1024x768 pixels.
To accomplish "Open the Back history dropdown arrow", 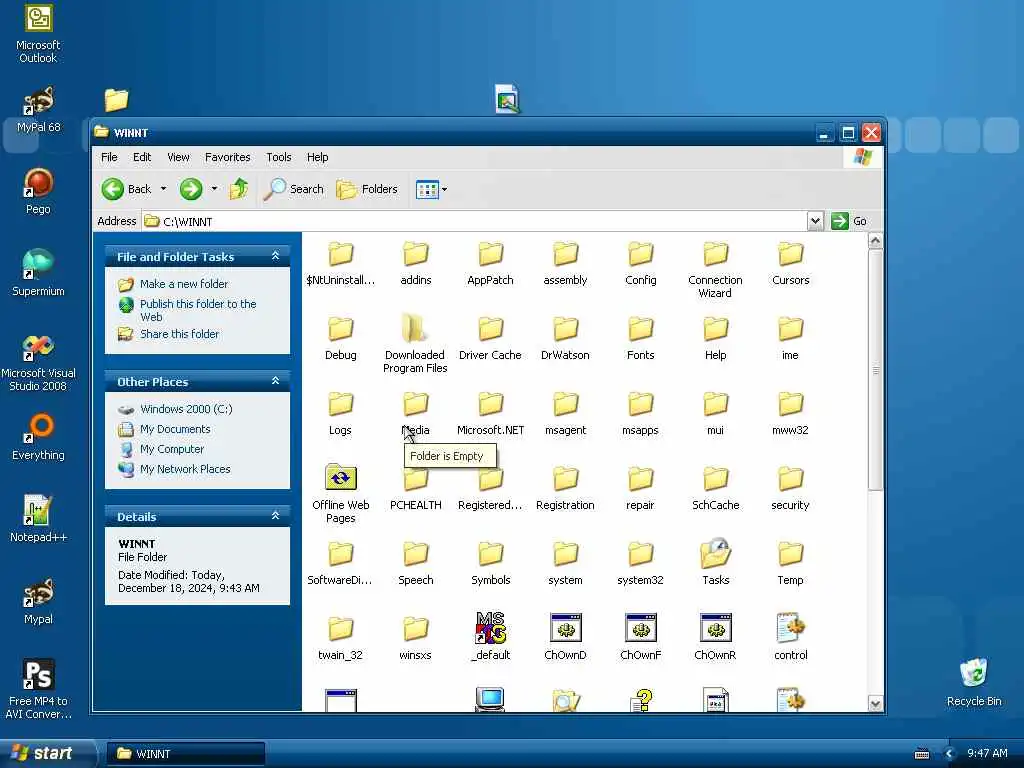I will 163,189.
